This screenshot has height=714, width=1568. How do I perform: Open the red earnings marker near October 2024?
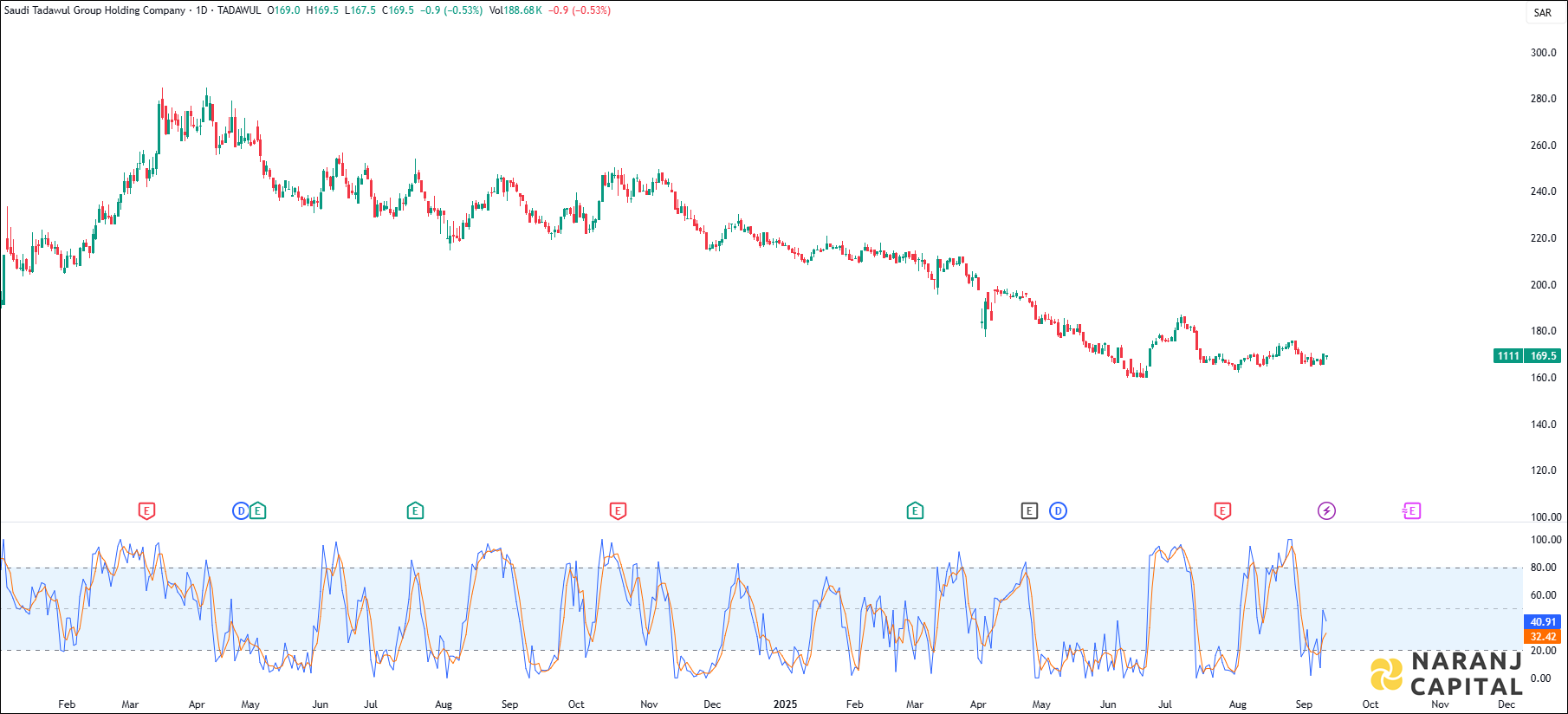pos(618,511)
